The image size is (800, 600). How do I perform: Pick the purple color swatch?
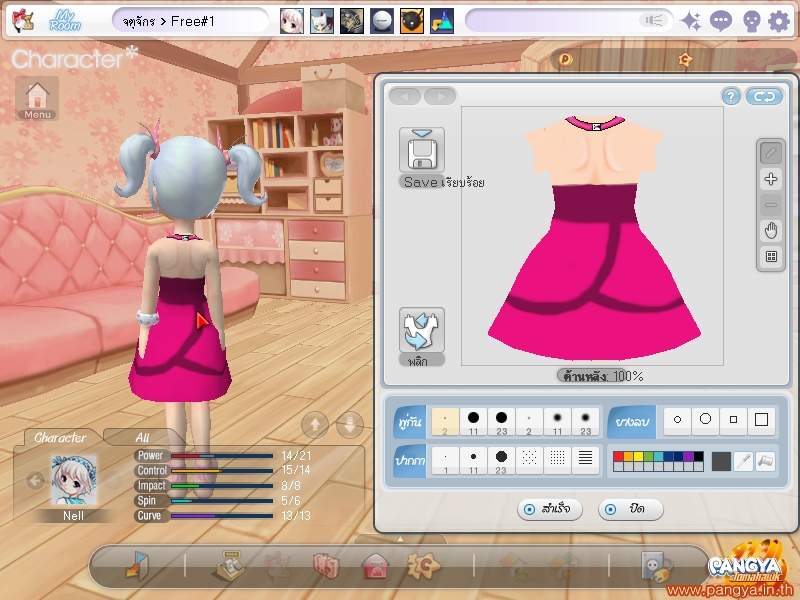(x=688, y=456)
